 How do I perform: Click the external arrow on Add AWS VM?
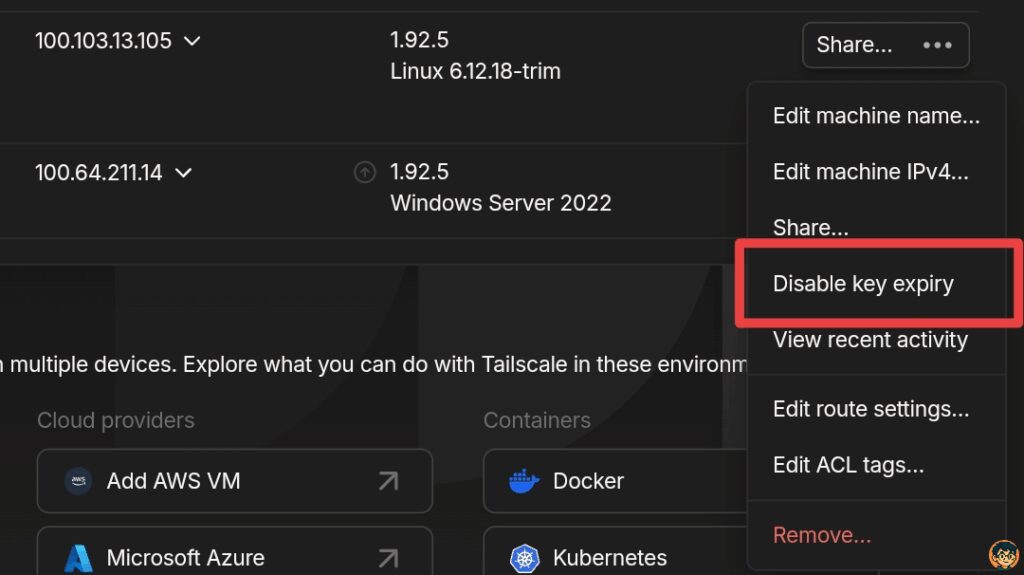pos(388,481)
